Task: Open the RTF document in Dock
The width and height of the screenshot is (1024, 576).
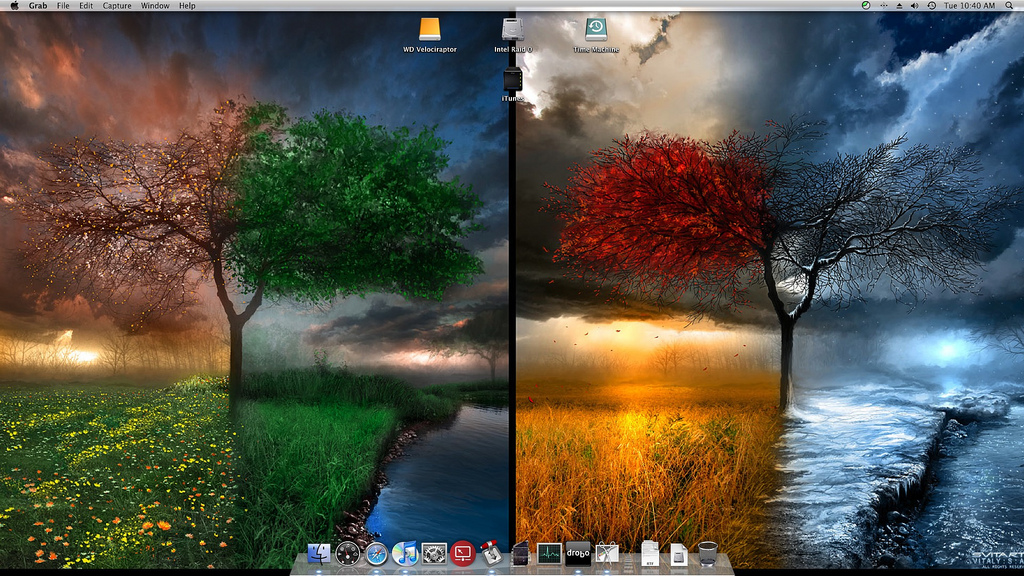Action: (x=650, y=553)
